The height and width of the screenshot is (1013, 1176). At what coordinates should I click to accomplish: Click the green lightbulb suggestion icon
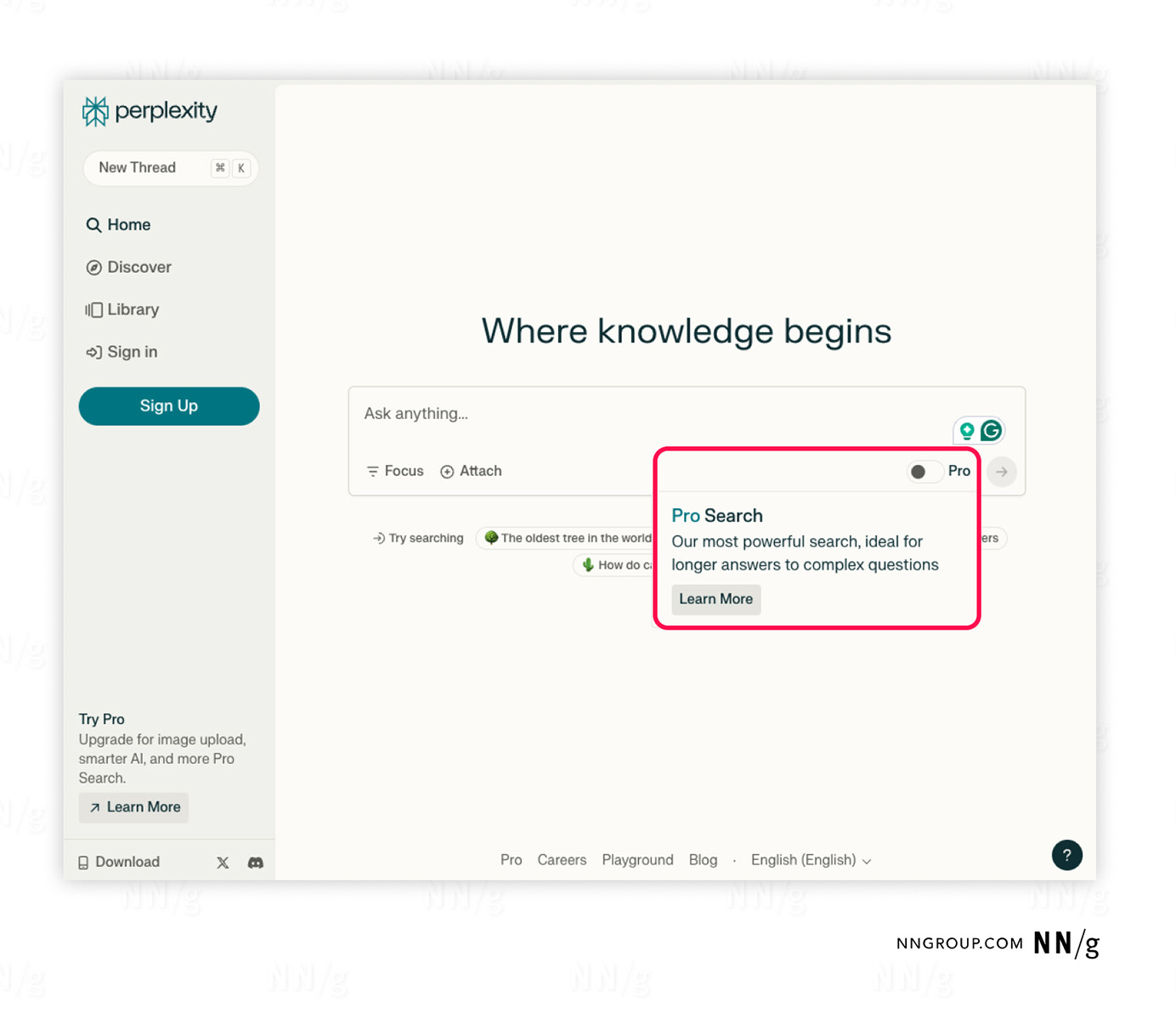pos(968,430)
